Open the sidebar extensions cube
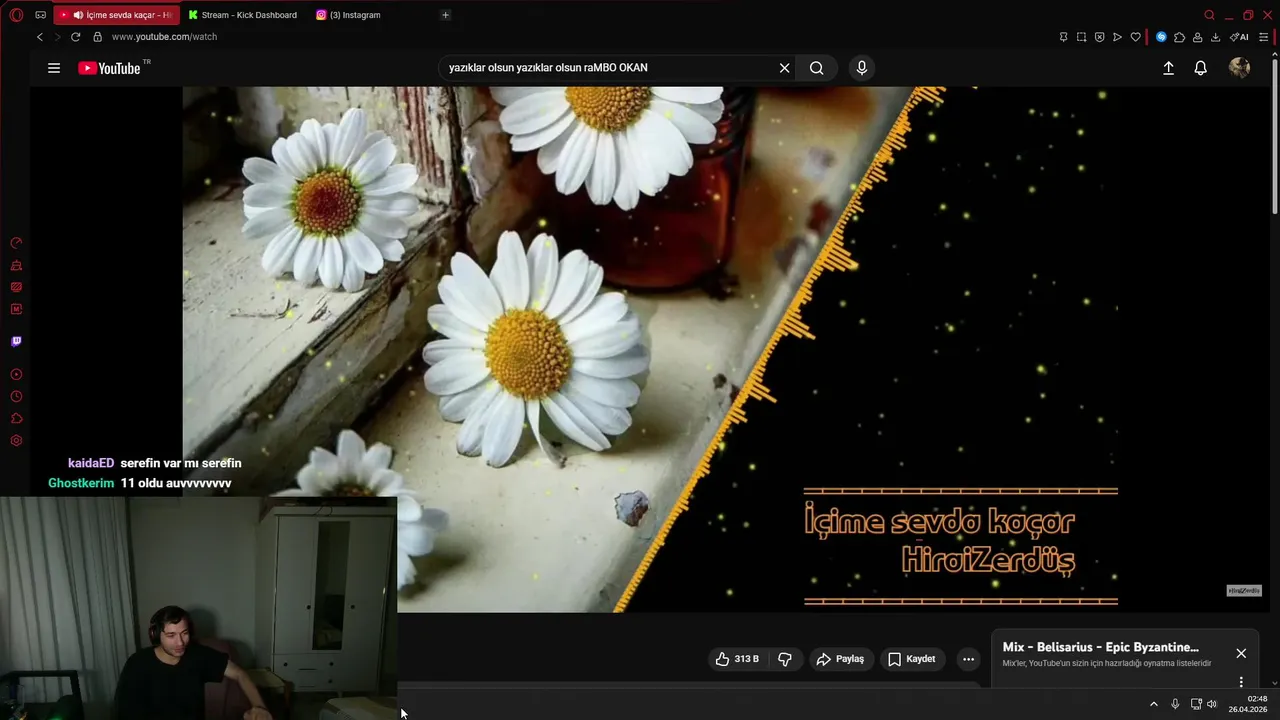 (16, 419)
